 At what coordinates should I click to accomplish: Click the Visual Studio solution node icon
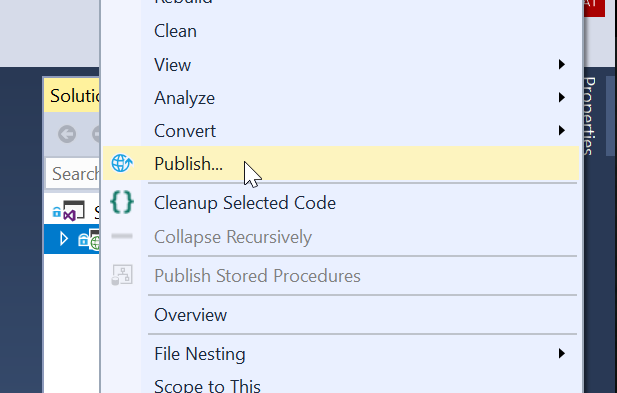74,211
